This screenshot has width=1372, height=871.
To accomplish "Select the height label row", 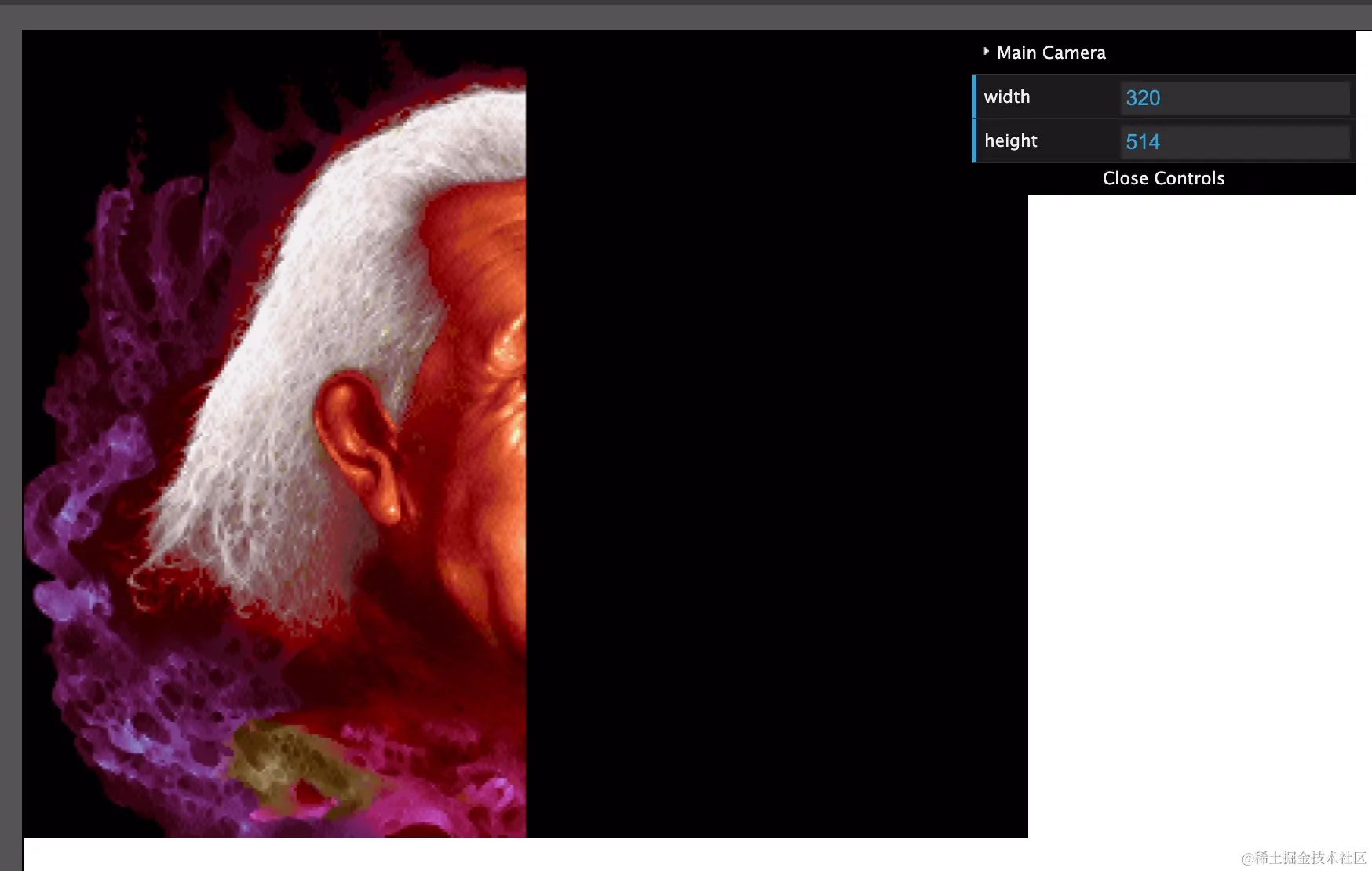I will coord(1163,141).
